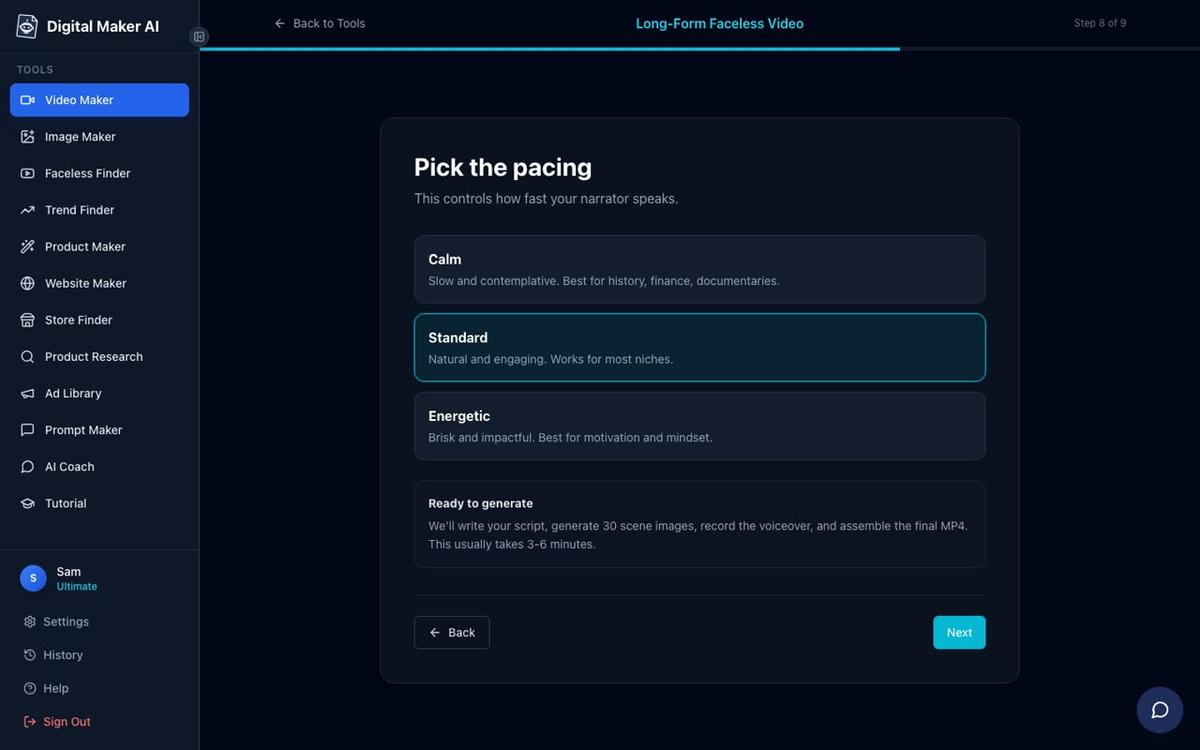Click the History clock icon
1200x750 pixels.
coord(30,655)
